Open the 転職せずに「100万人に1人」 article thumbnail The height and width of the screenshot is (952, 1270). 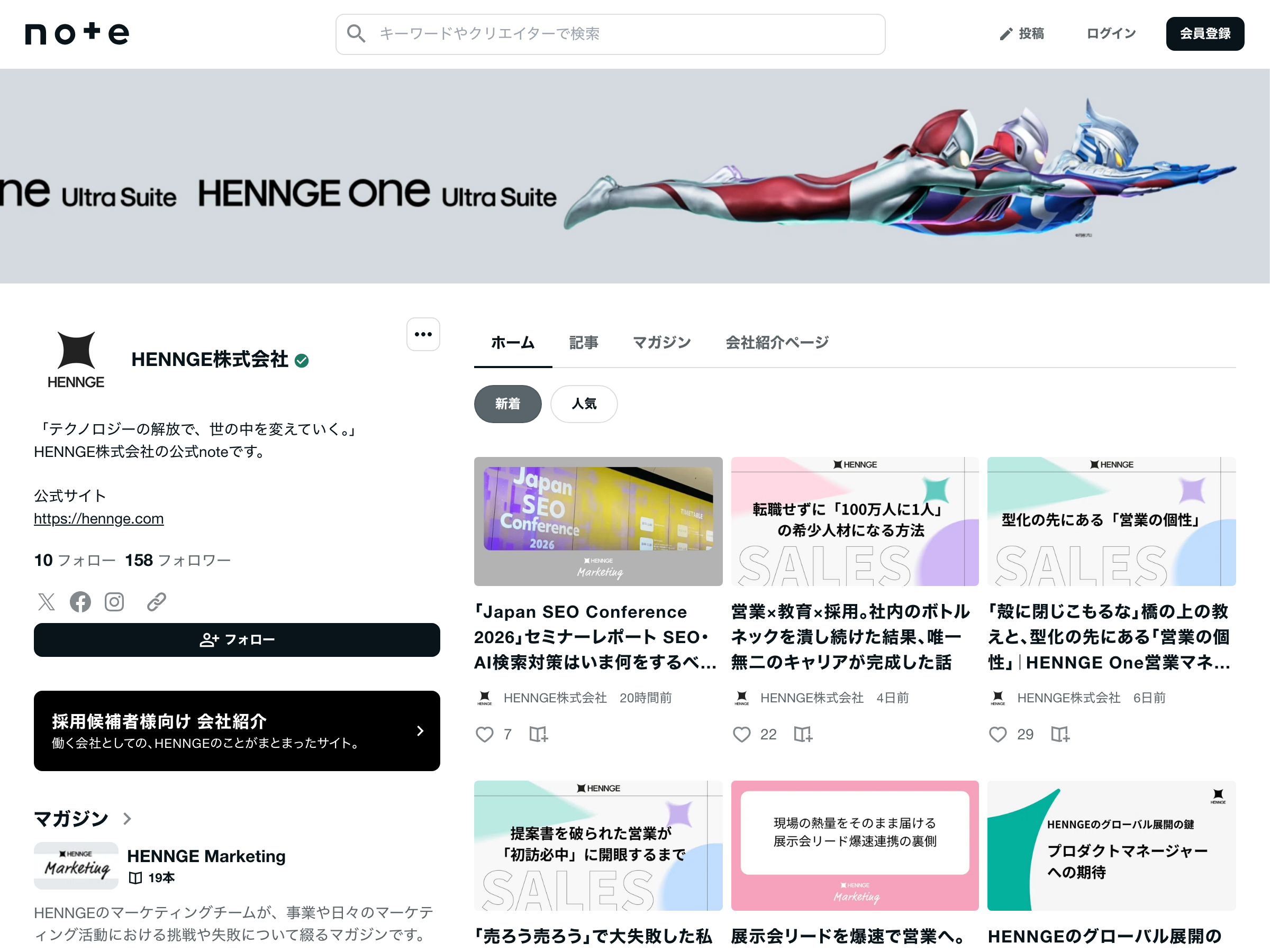click(855, 521)
